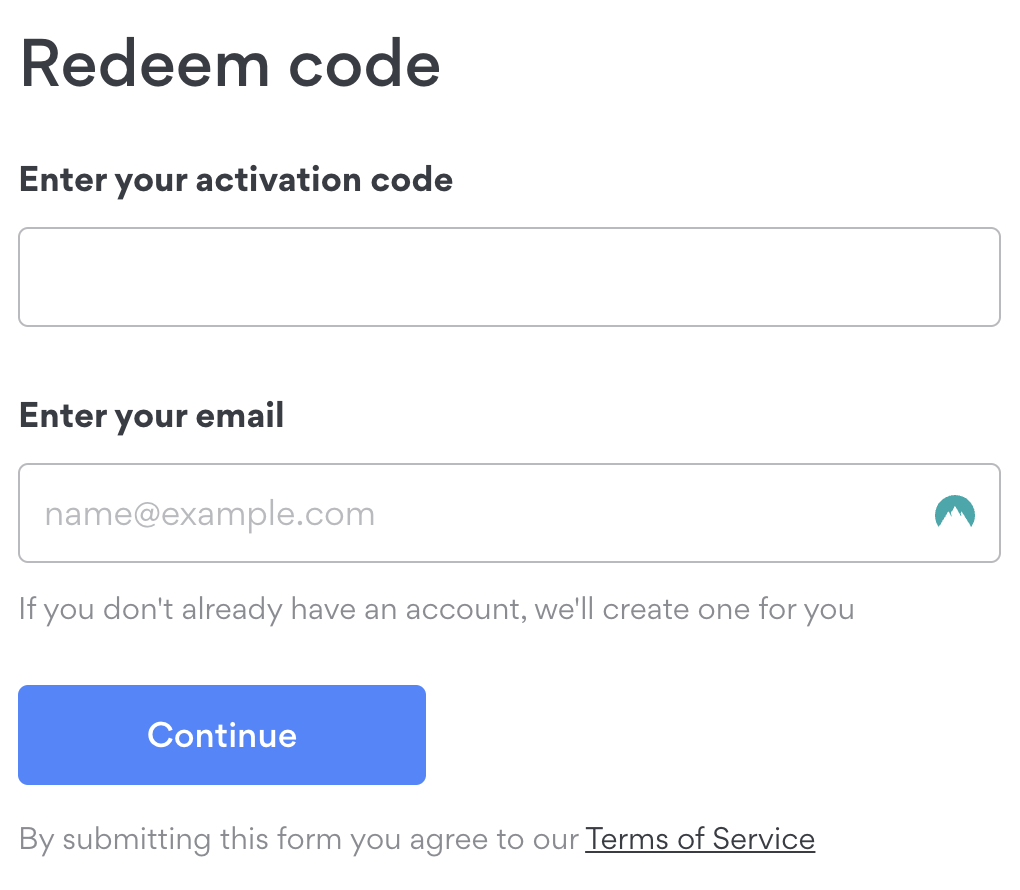1020x890 pixels.
Task: Click the word "Continue" on the blue button
Action: point(222,735)
